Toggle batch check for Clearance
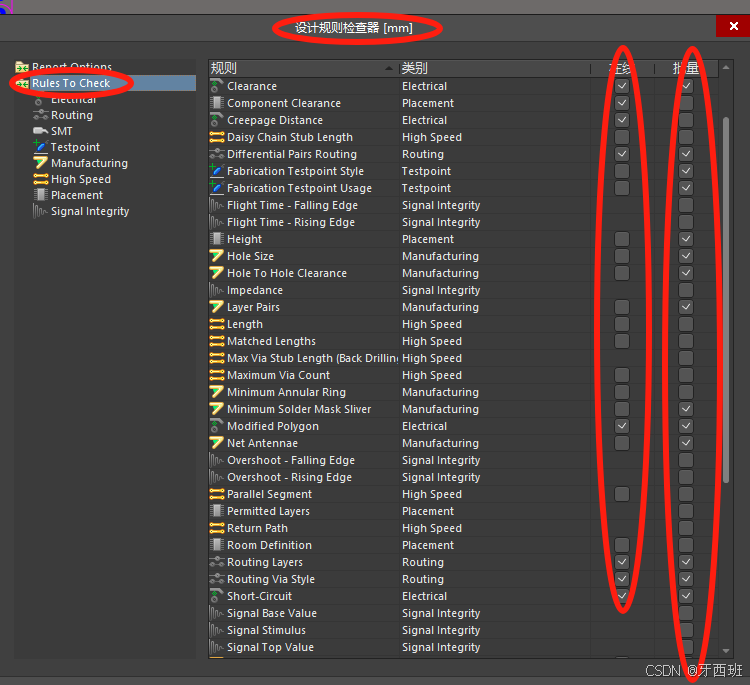This screenshot has width=750, height=685. [686, 86]
